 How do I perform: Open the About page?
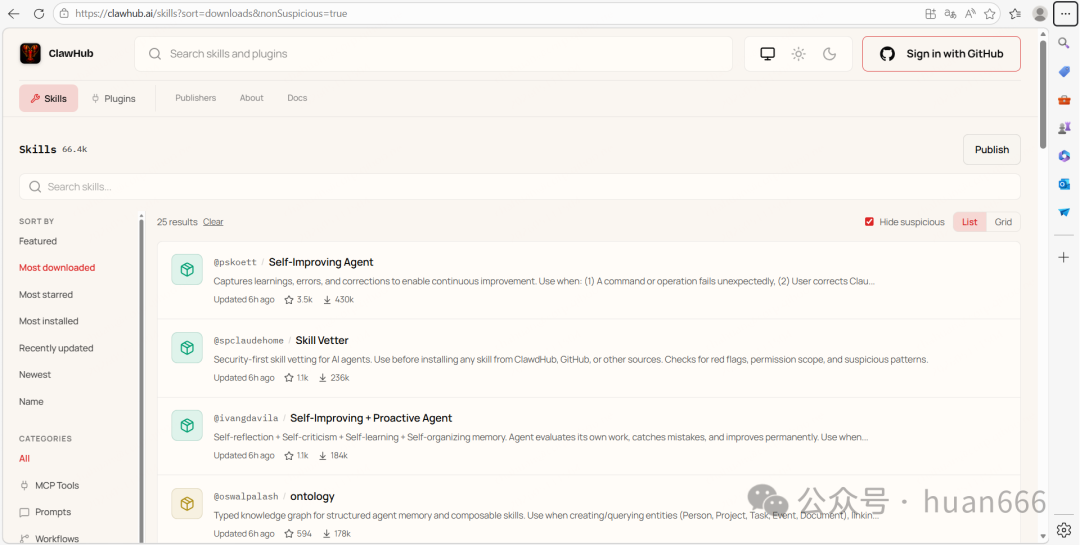point(251,98)
